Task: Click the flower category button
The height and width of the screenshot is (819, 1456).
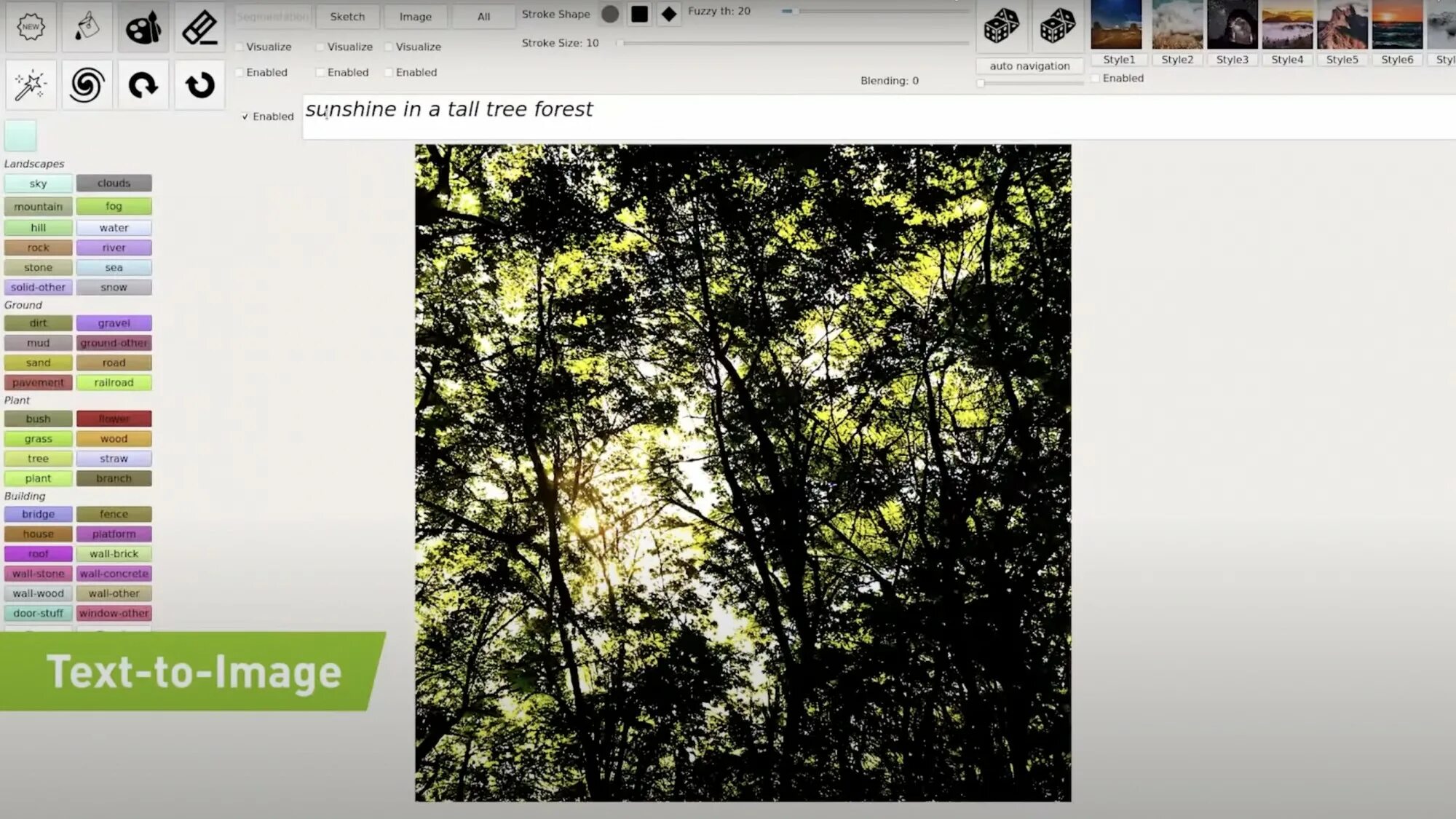Action: [113, 418]
